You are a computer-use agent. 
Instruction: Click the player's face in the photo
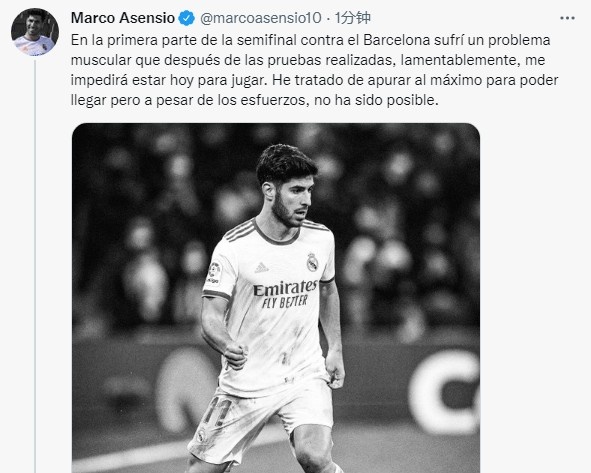(x=291, y=202)
